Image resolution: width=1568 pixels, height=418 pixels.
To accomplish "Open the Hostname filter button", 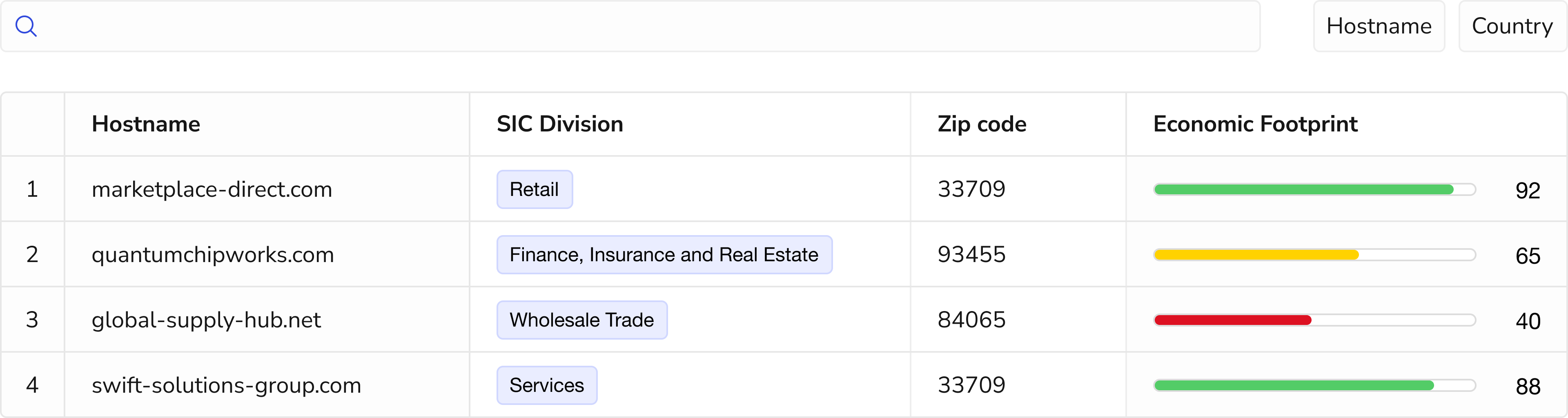I will pos(1378,26).
